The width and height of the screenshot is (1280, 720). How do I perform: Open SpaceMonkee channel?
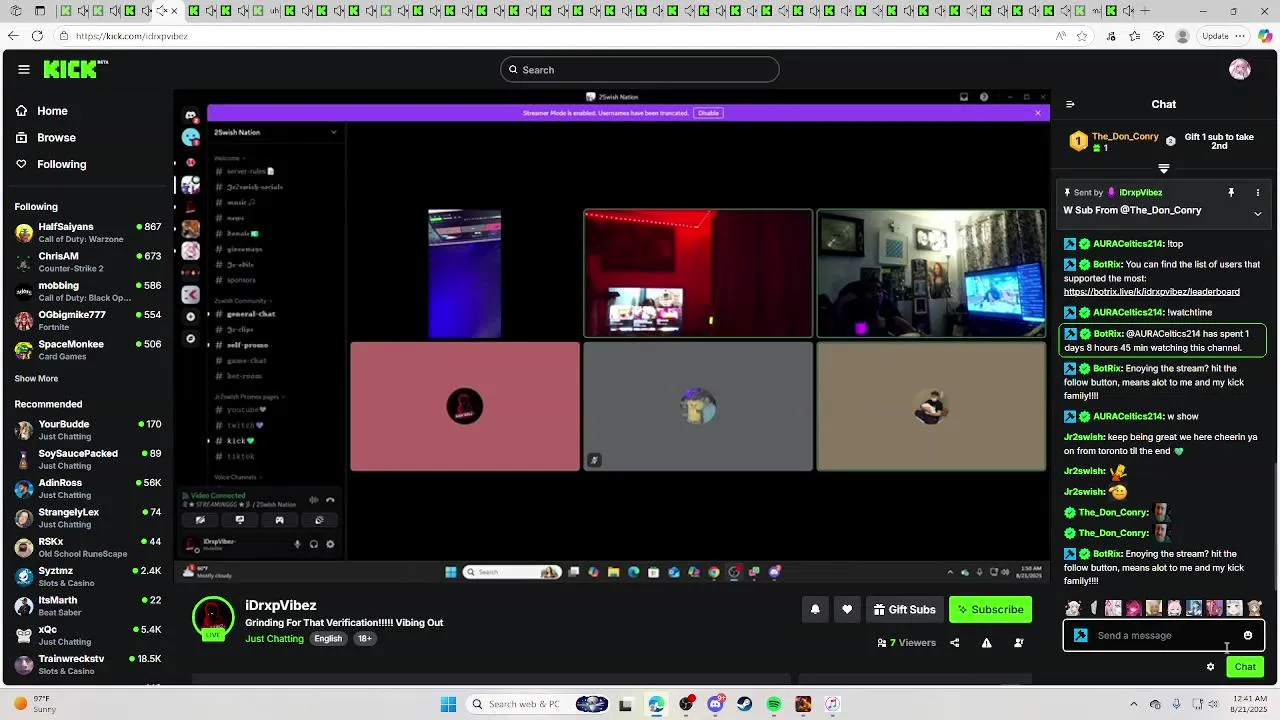click(88, 350)
